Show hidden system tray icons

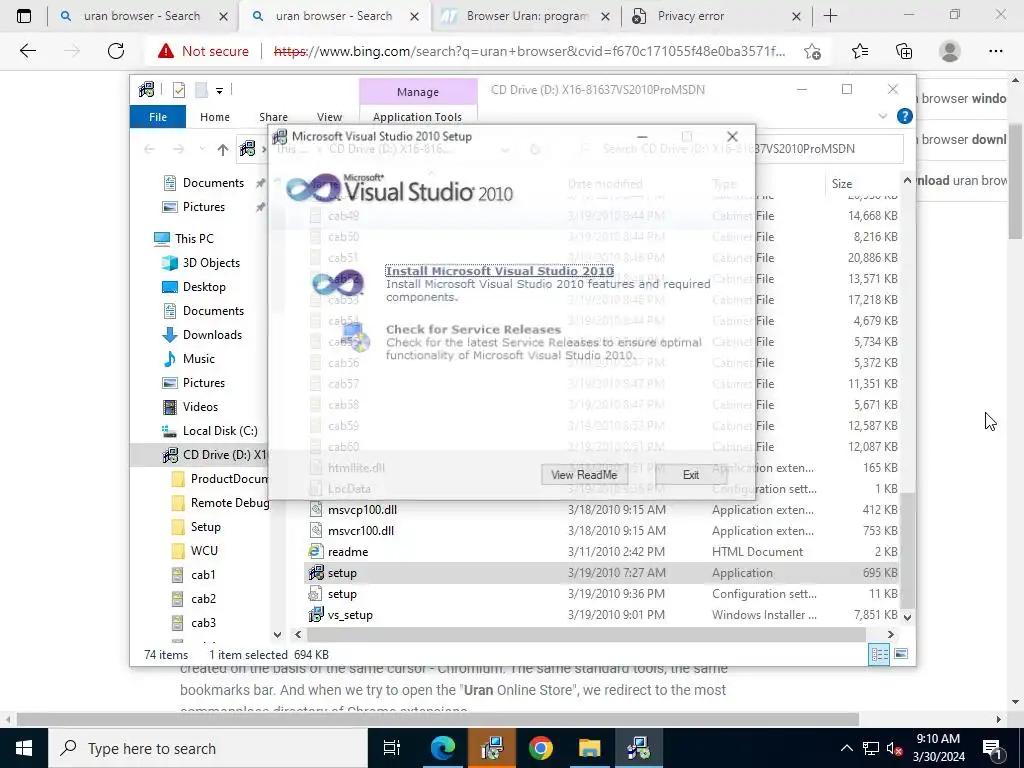846,748
